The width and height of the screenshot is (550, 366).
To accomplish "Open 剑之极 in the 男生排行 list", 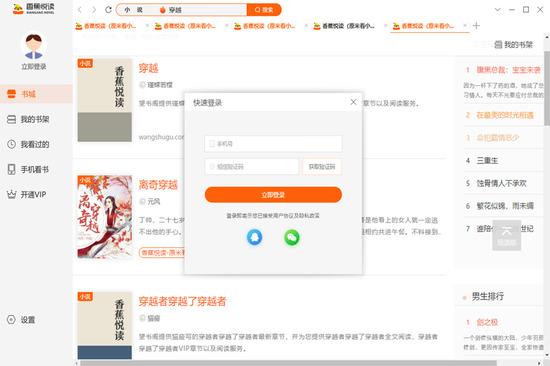I will (x=487, y=322).
